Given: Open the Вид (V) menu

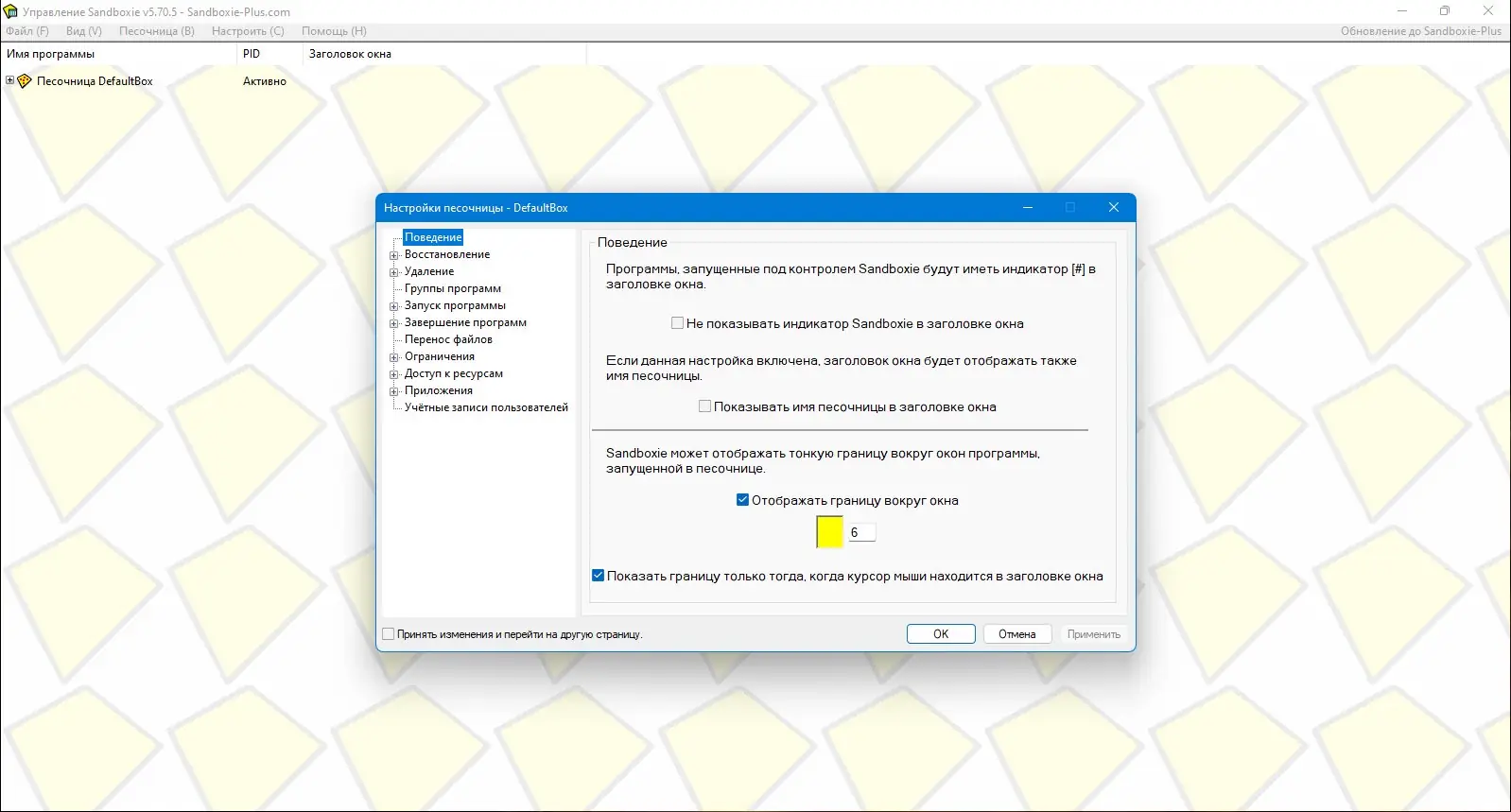Looking at the screenshot, I should (84, 31).
